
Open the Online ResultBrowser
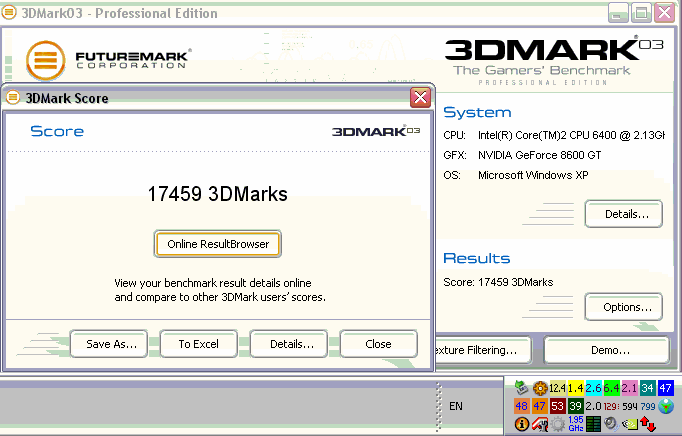218,243
